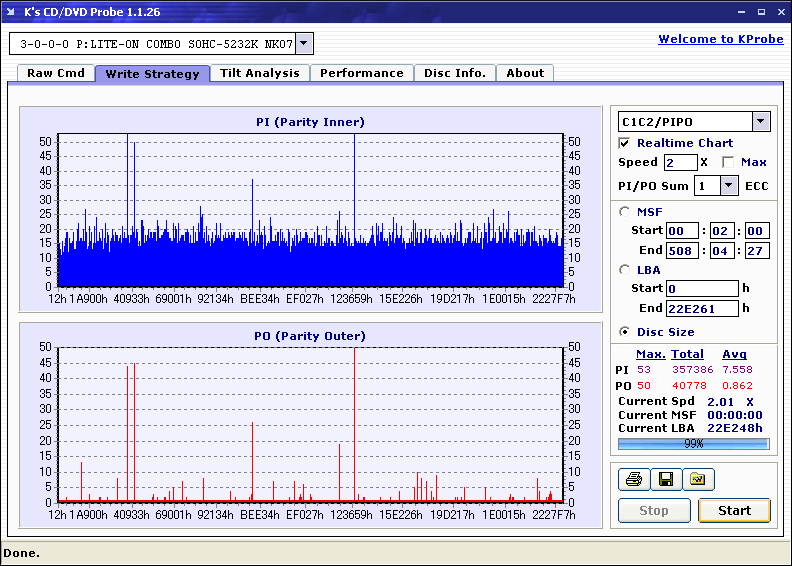Click the Speed input field
Screen dimensions: 792x566
pyautogui.click(x=680, y=162)
